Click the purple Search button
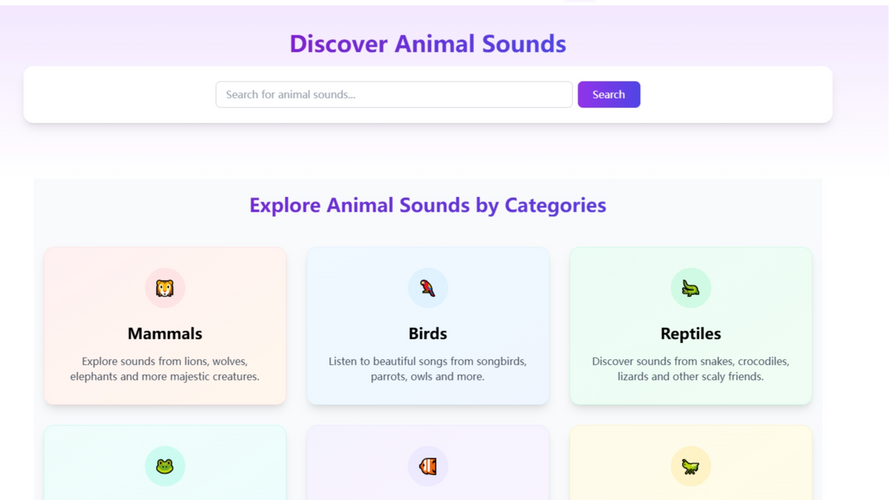 (x=609, y=94)
